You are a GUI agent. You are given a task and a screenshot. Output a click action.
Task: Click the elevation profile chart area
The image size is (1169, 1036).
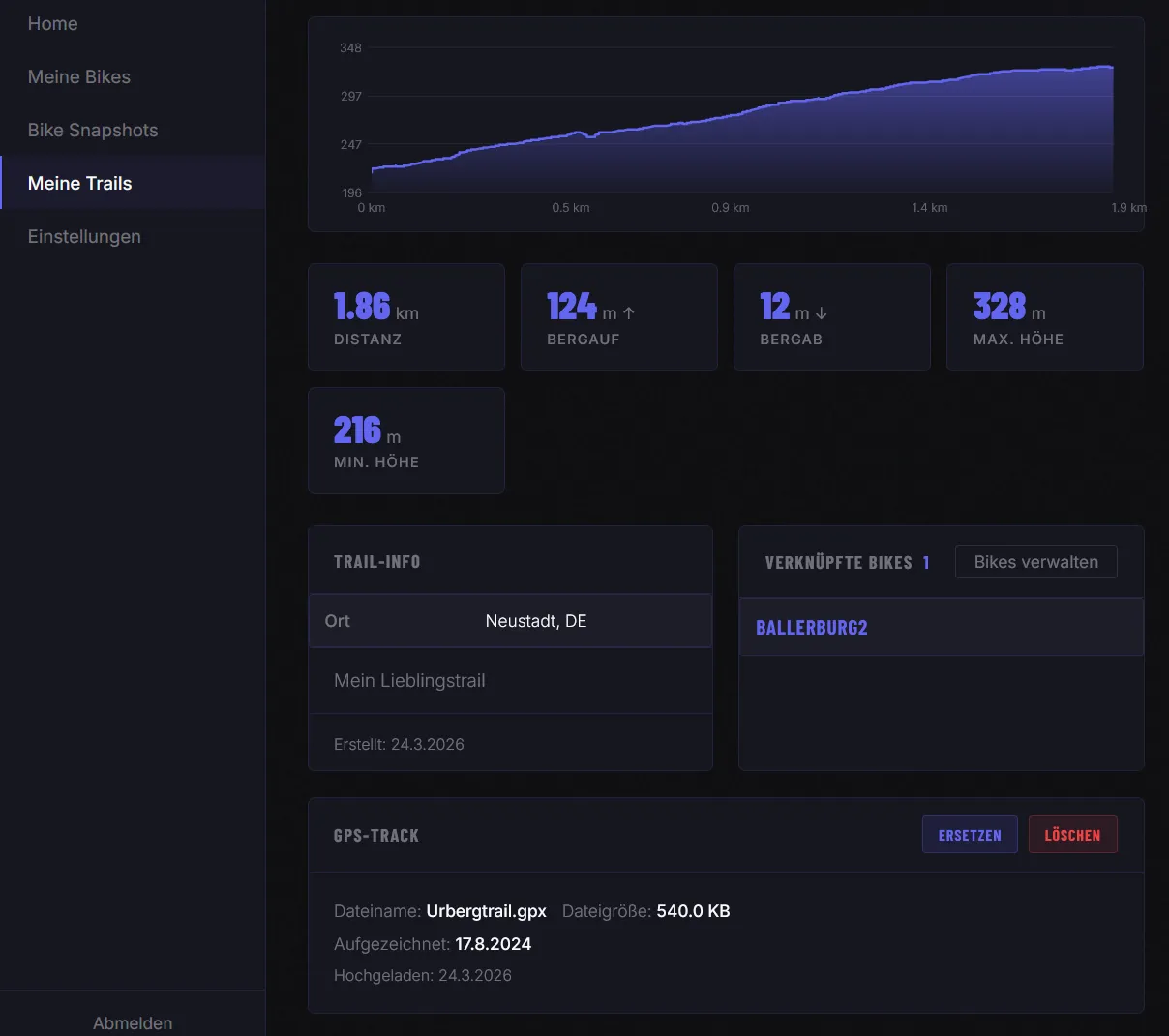tap(741, 126)
